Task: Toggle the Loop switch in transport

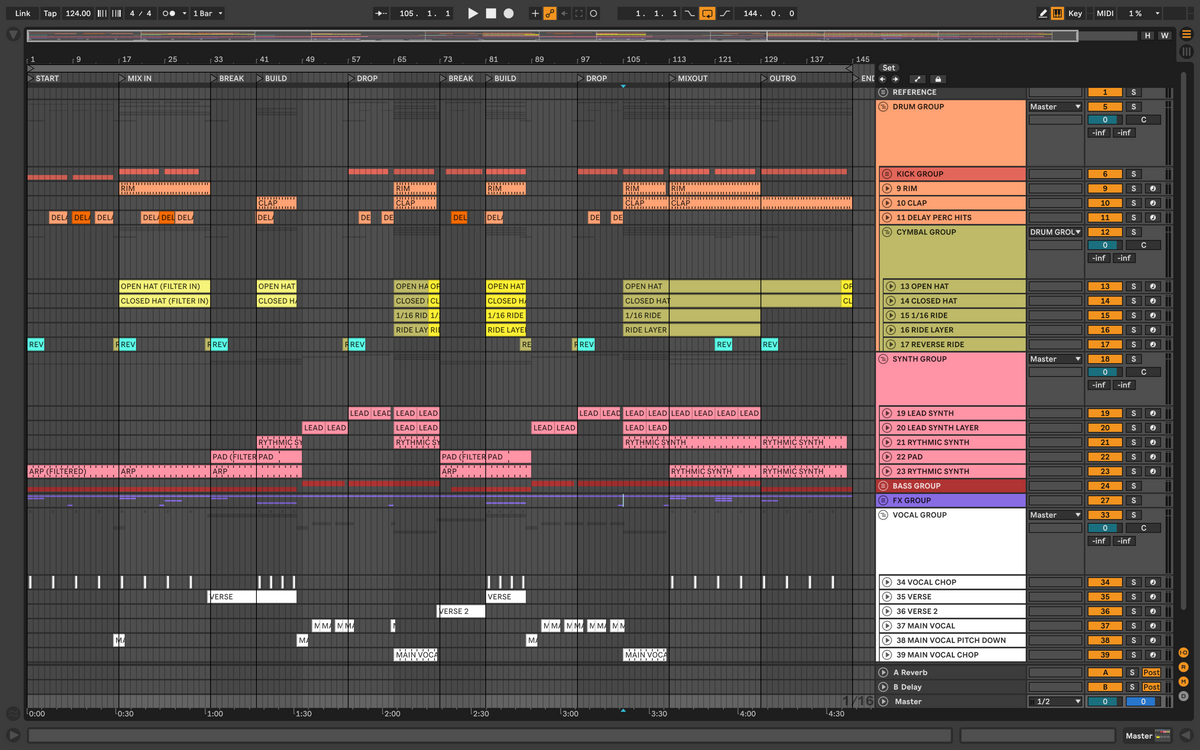Action: click(x=707, y=14)
